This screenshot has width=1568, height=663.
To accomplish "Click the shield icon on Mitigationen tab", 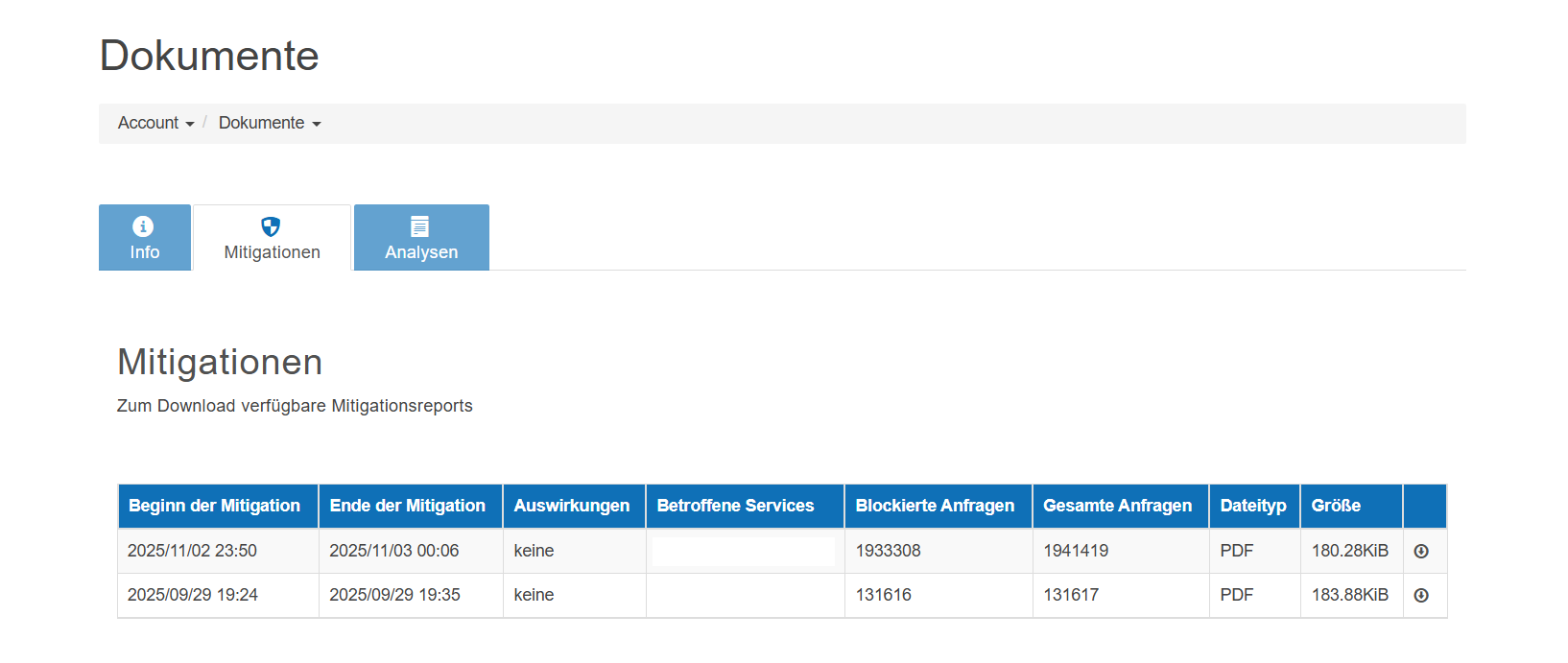I will click(271, 226).
